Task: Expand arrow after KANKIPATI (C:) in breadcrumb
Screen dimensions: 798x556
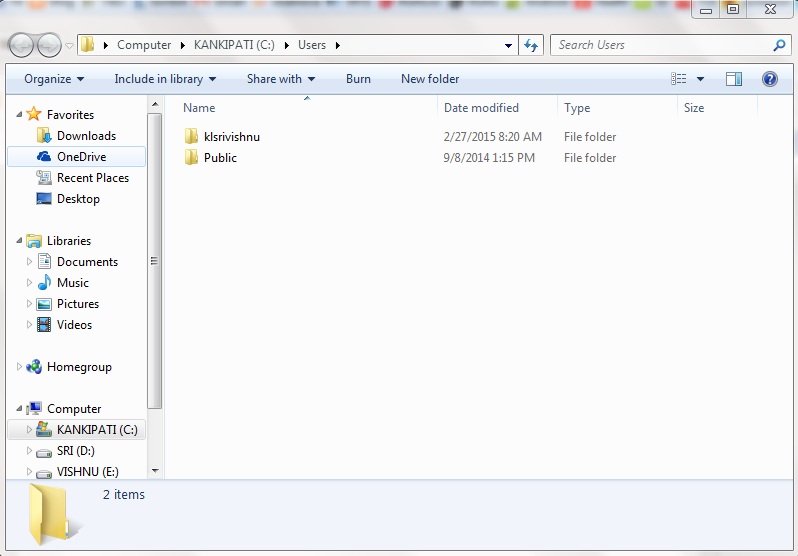Action: (x=287, y=45)
